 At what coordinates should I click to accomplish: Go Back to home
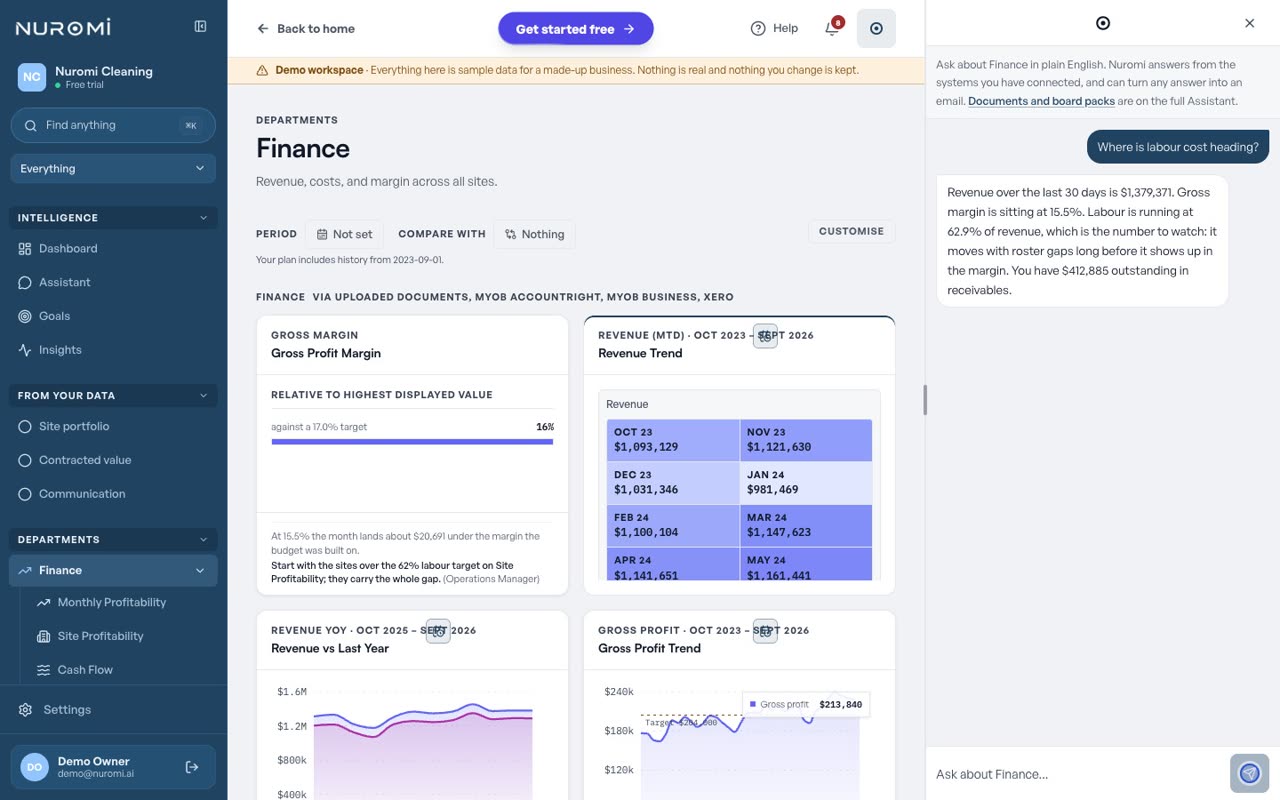306,29
